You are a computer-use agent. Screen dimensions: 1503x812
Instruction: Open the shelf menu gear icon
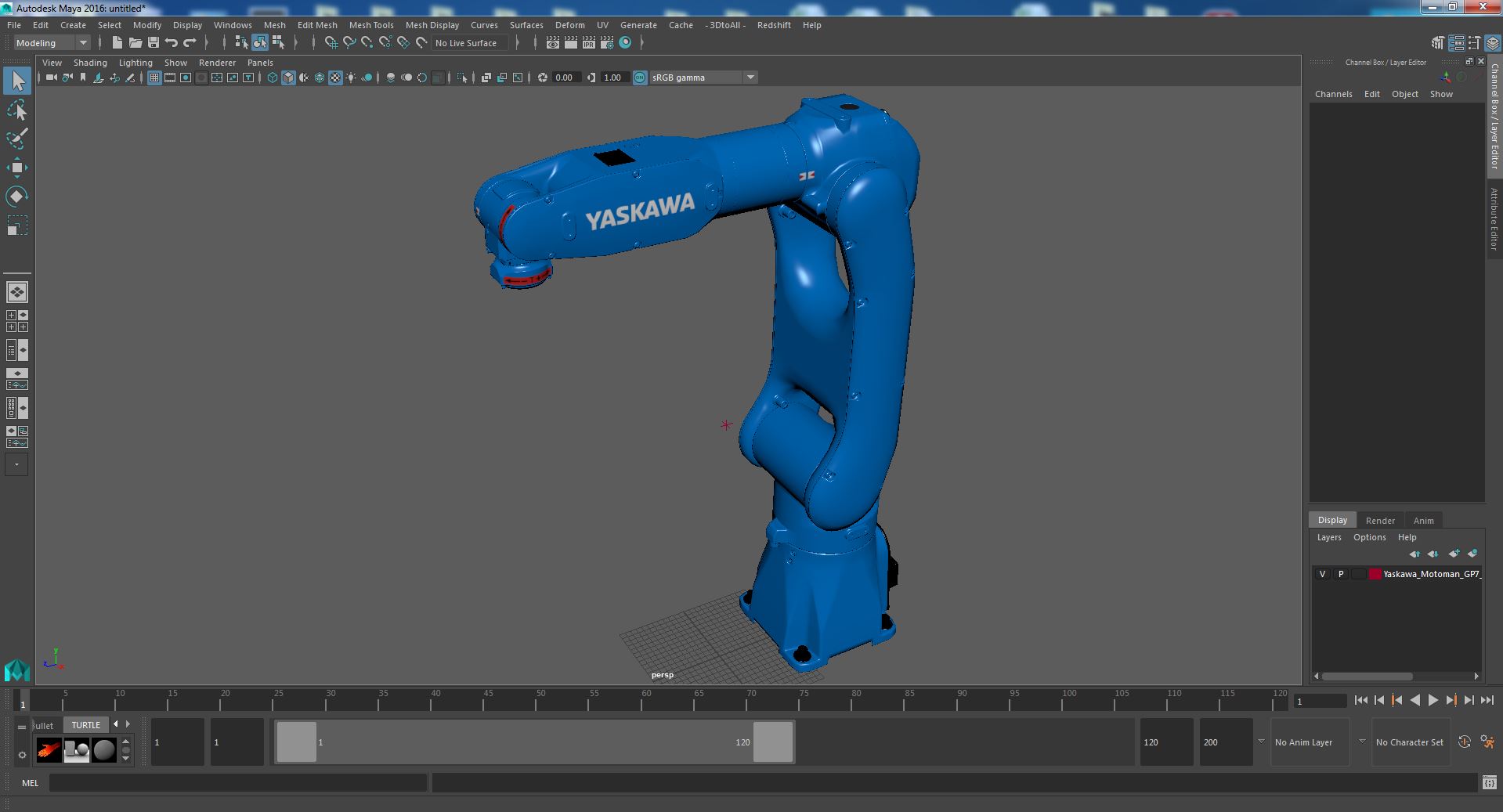pos(22,755)
